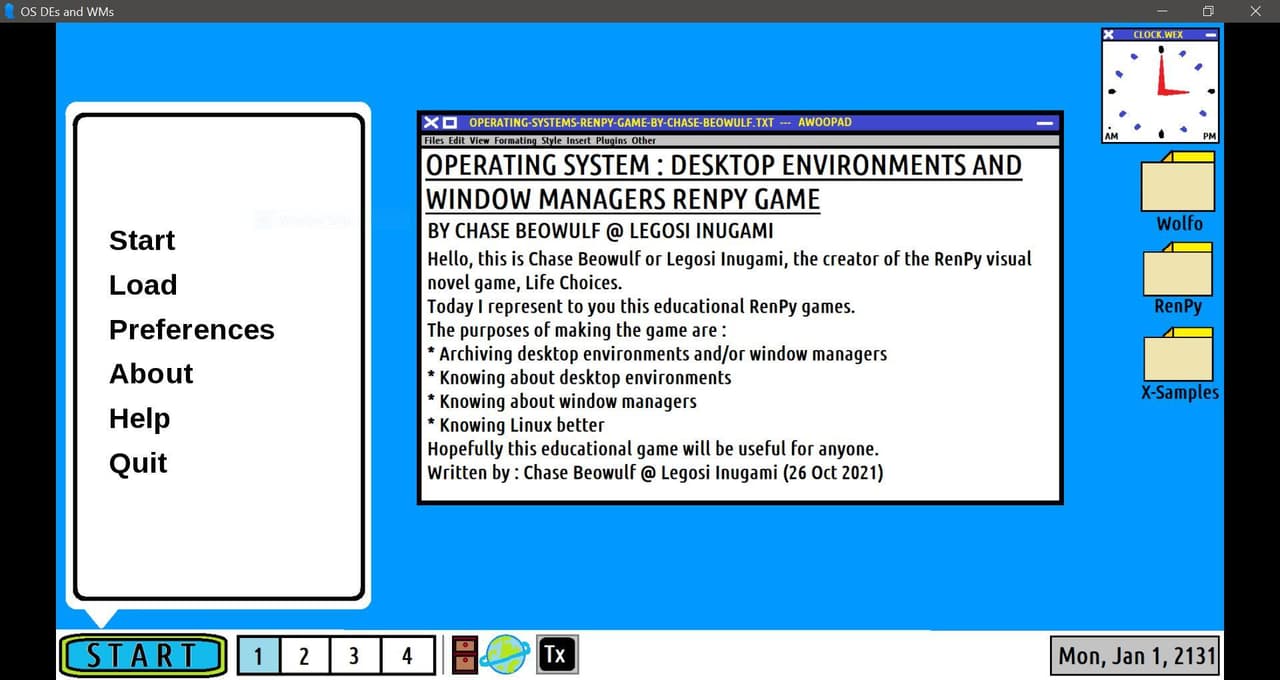
Task: Click line 'Knowing Linux better'
Action: click(516, 425)
